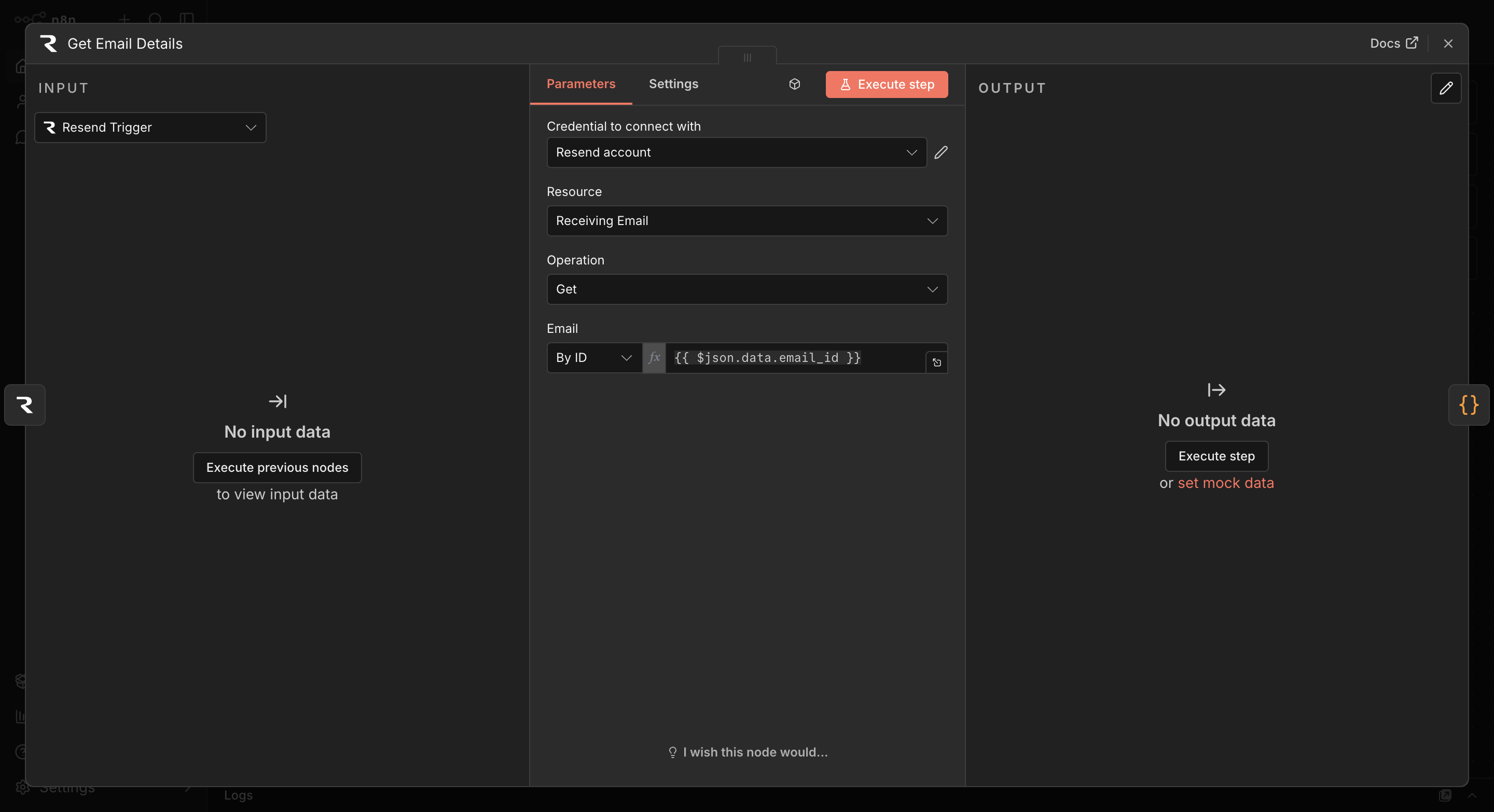Open the Operation Get dropdown
This screenshot has width=1494, height=812.
746,289
